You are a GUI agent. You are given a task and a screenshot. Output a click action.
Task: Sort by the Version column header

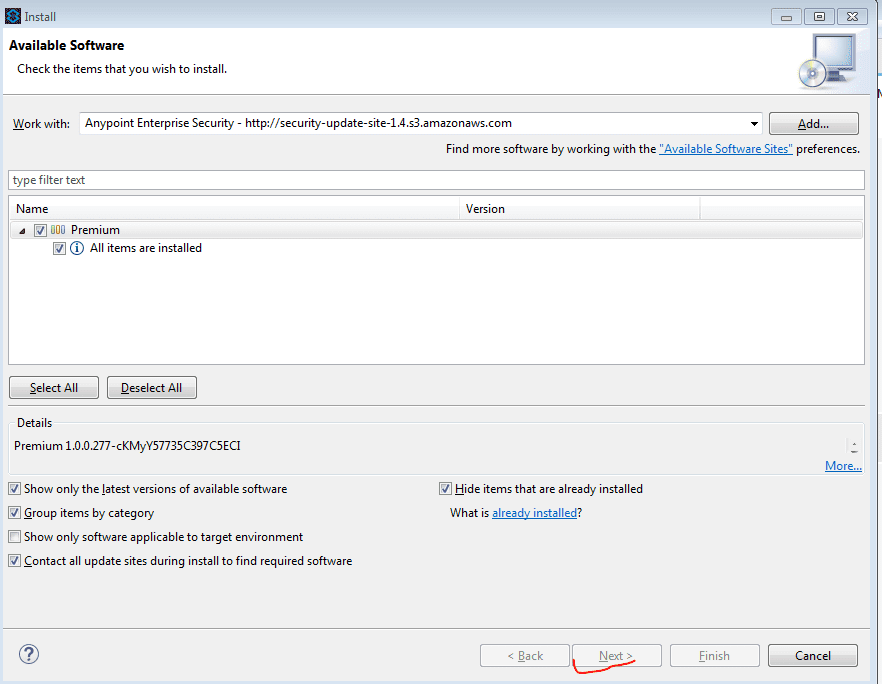(x=580, y=209)
